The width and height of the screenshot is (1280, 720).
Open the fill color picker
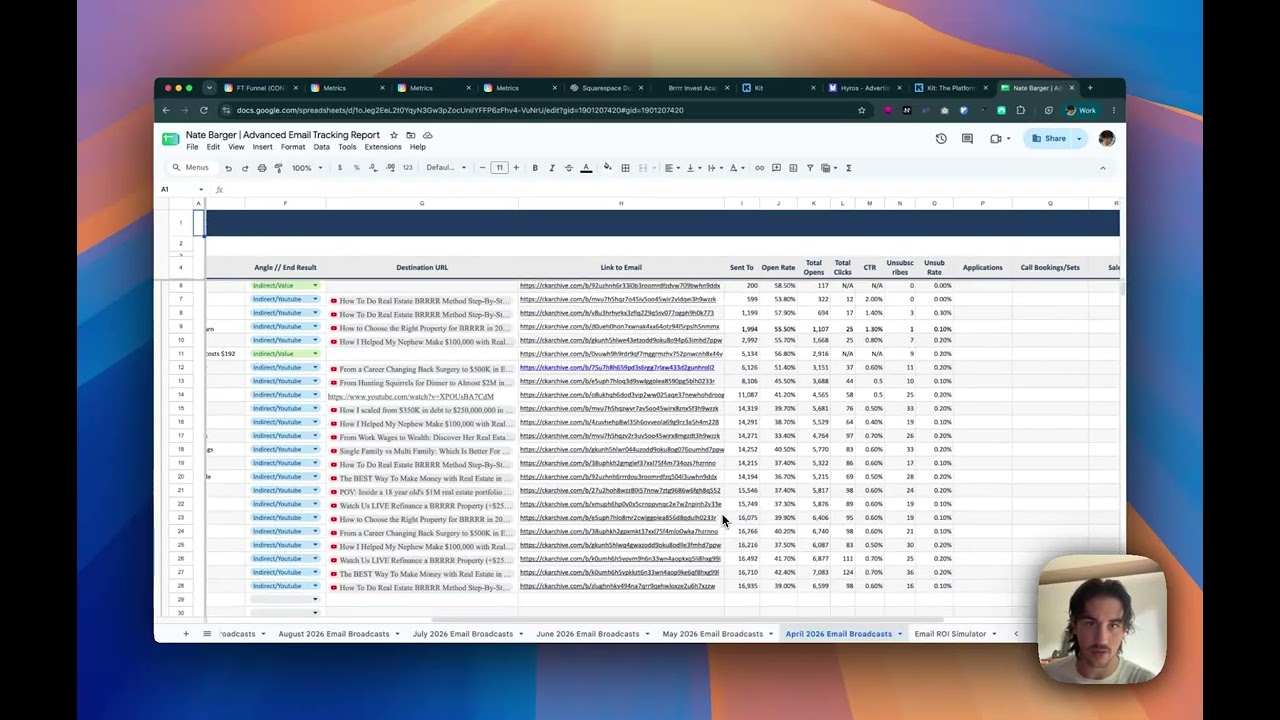point(607,168)
